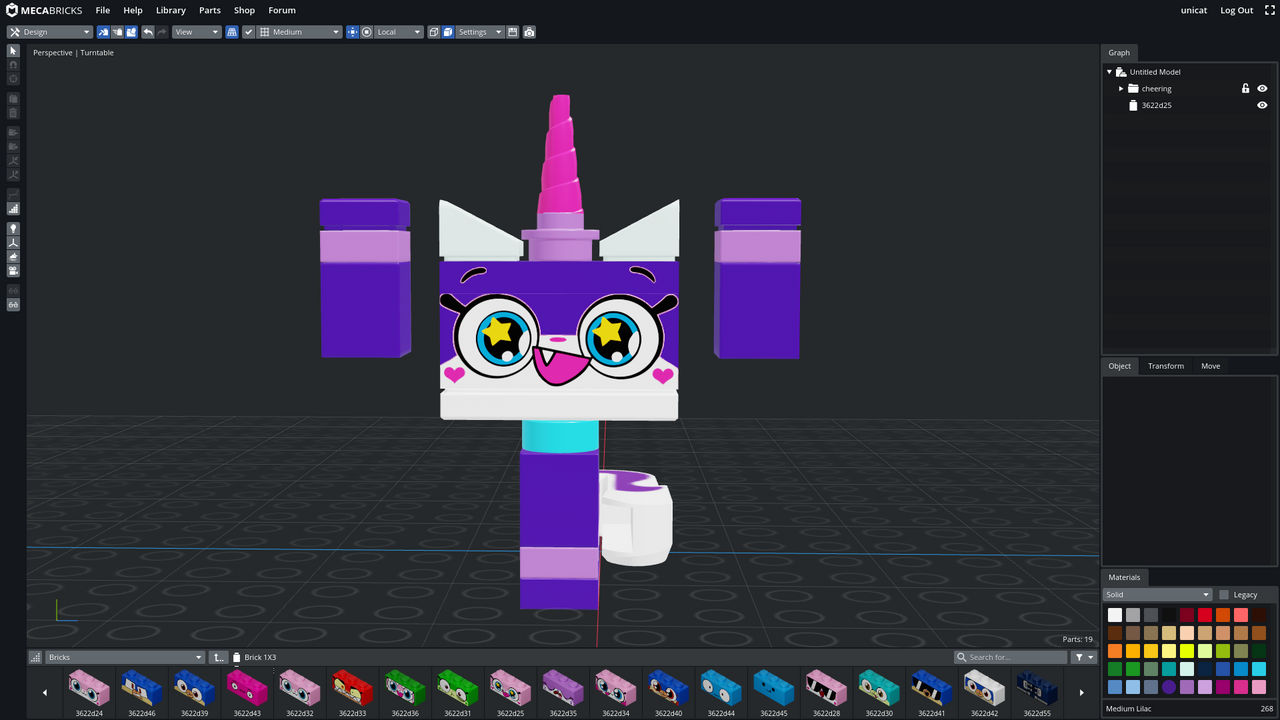The image size is (1280, 720).
Task: Click the unicat username
Action: point(1194,10)
